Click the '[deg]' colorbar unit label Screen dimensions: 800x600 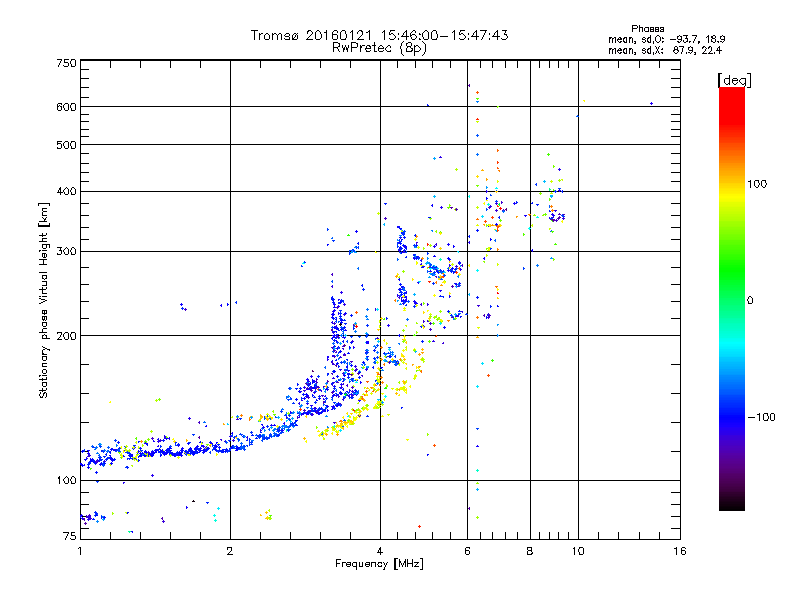pyautogui.click(x=734, y=80)
